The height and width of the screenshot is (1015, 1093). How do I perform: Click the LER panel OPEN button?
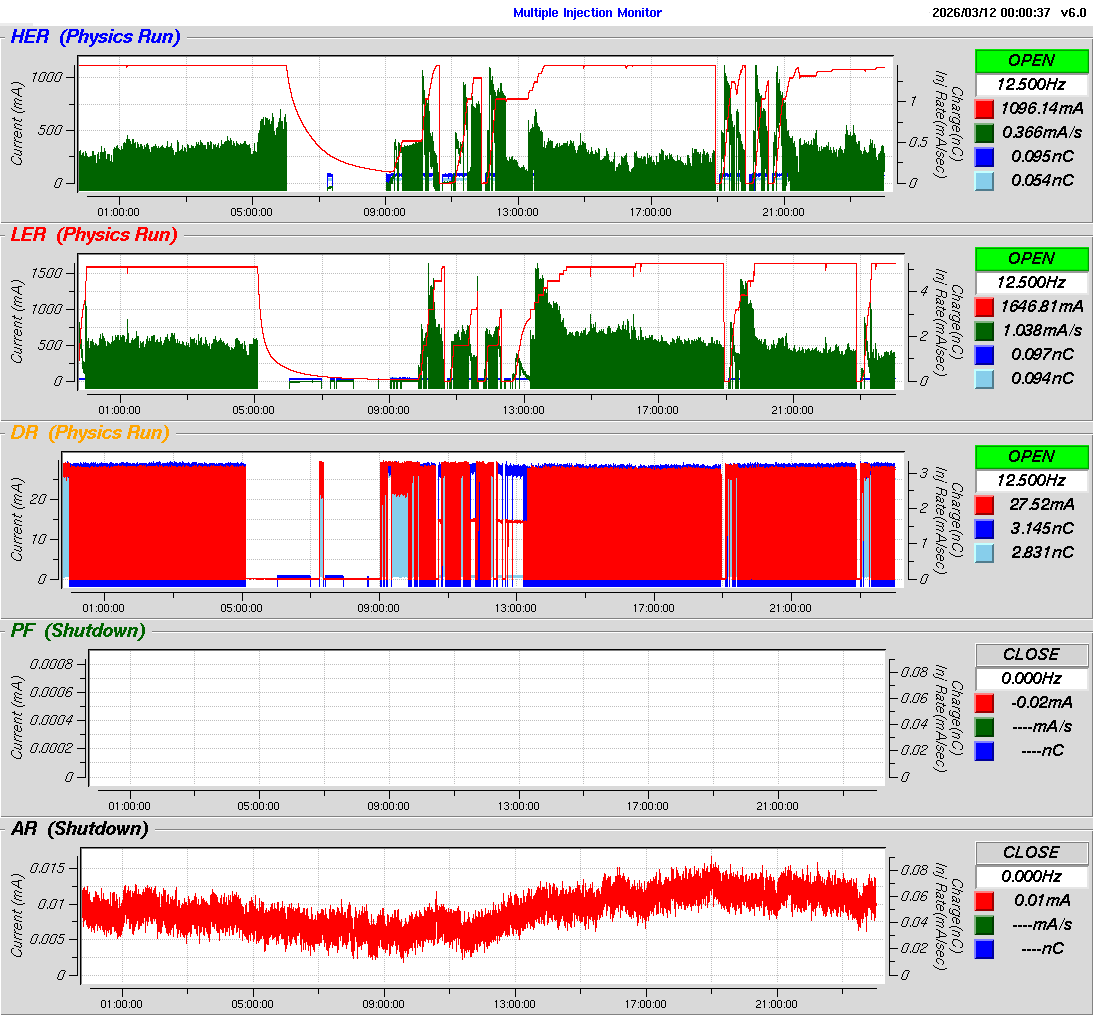tap(1031, 258)
